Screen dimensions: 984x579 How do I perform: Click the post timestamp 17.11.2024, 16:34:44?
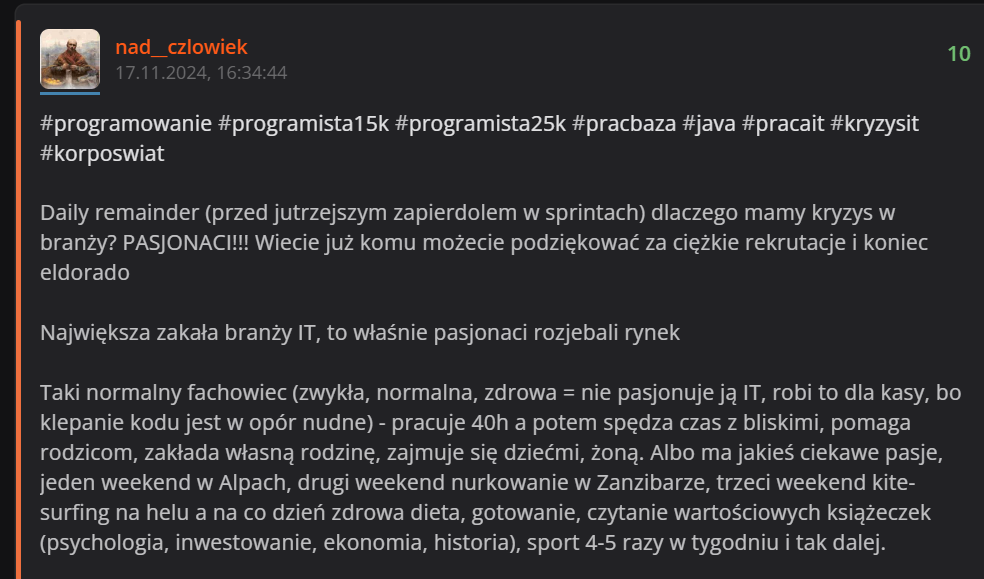pyautogui.click(x=201, y=73)
